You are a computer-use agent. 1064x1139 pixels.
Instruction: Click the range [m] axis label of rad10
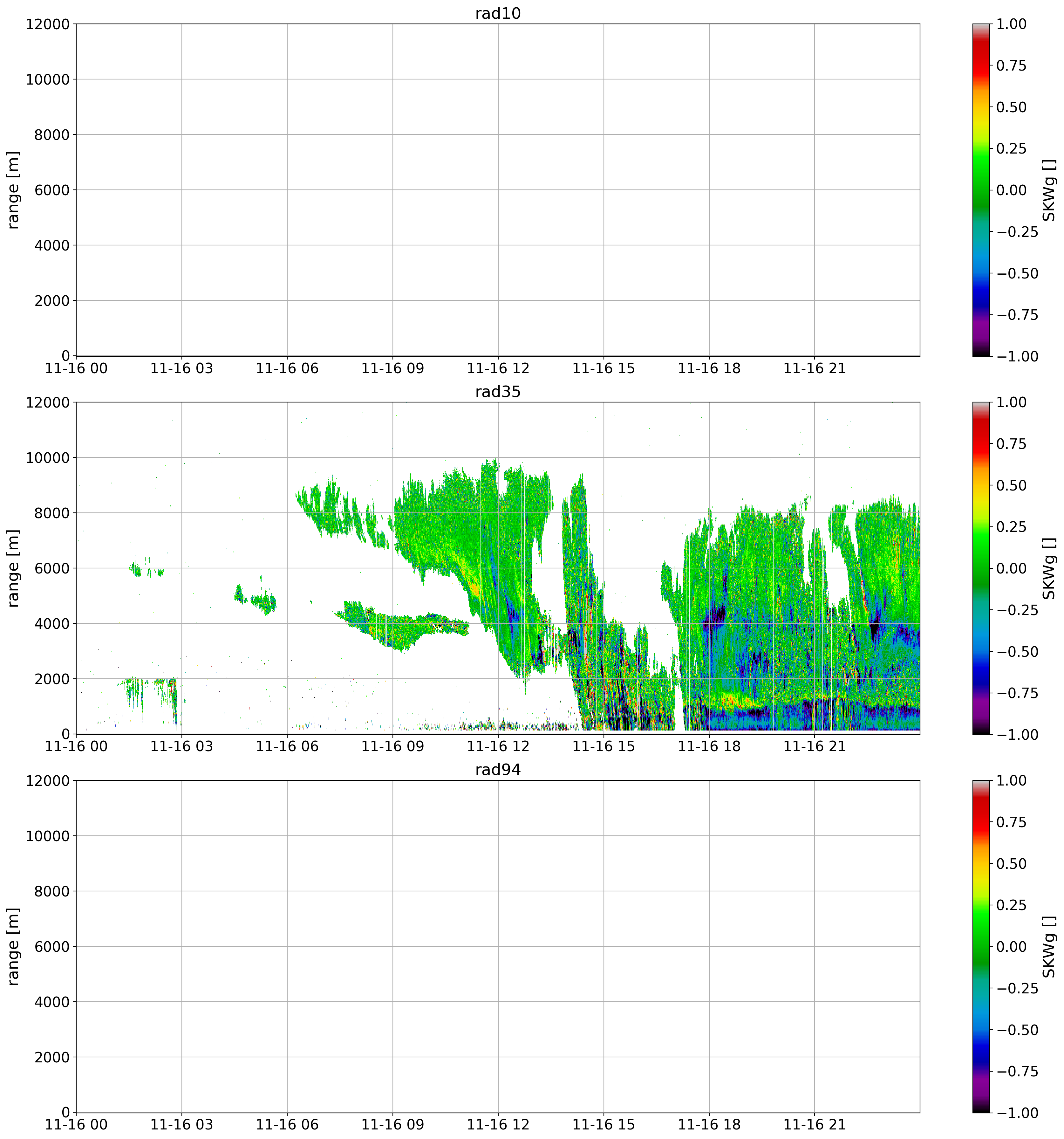(14, 190)
